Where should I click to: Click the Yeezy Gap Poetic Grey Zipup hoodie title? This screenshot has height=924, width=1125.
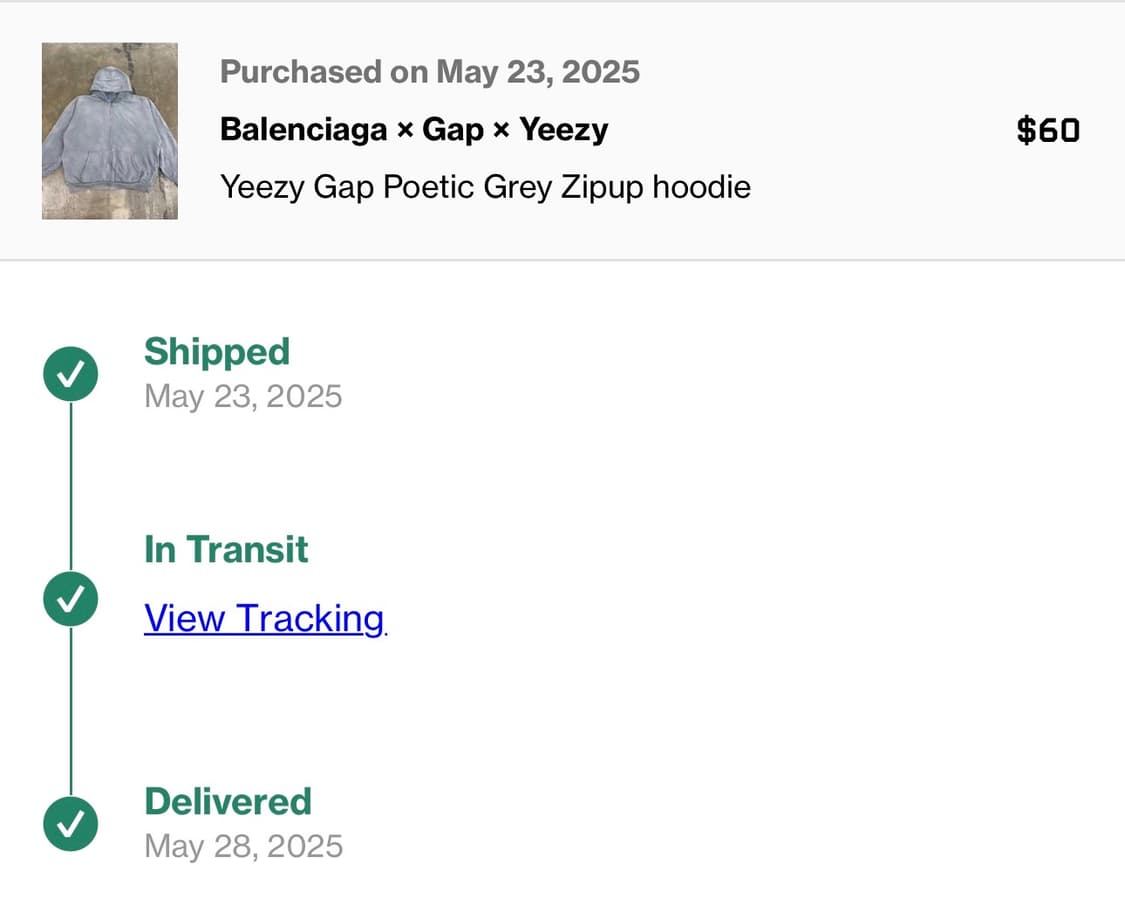[x=485, y=187]
